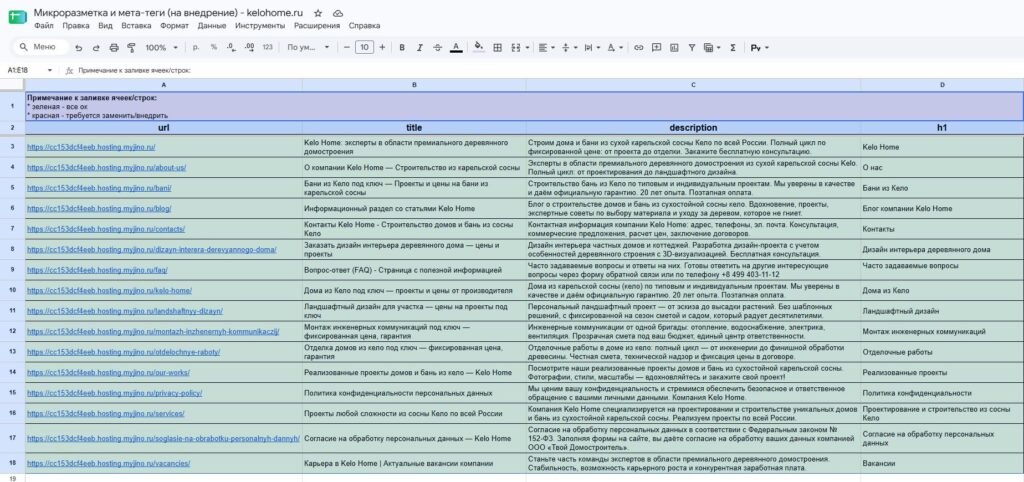
Task: Open the /contacts/ URL link
Action: pyautogui.click(x=106, y=229)
